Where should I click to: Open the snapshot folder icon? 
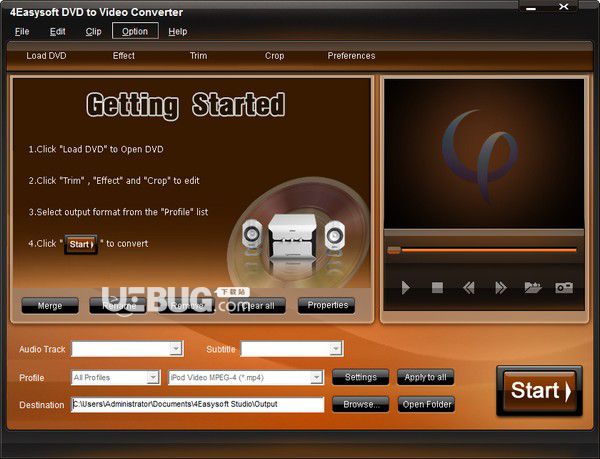[533, 287]
